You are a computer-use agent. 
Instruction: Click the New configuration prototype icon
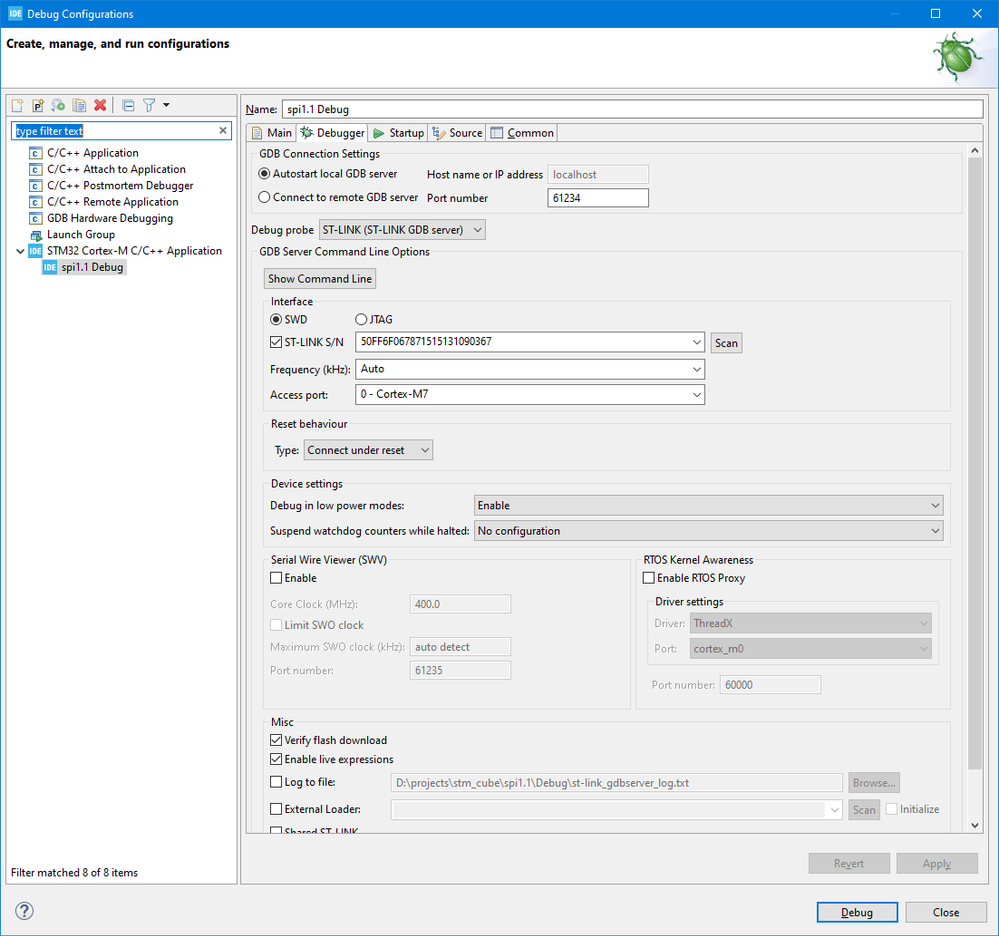38,105
